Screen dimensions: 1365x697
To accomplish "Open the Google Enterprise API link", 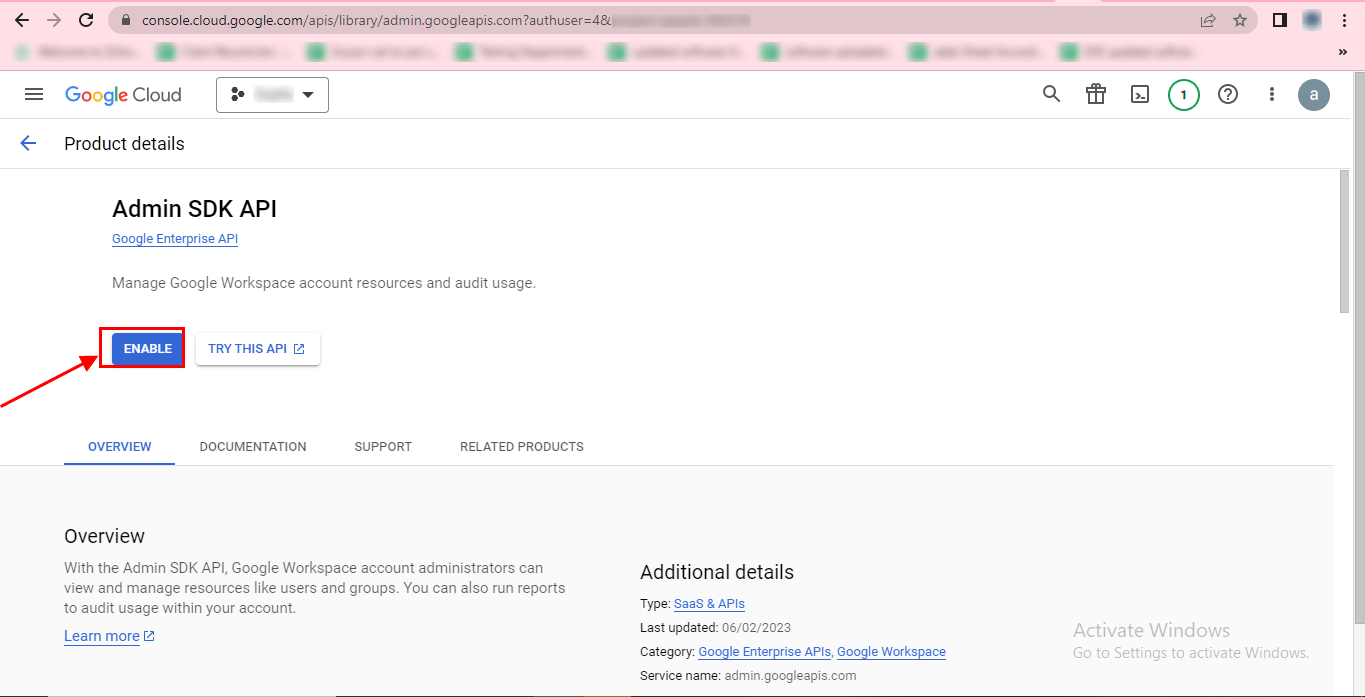I will point(175,239).
